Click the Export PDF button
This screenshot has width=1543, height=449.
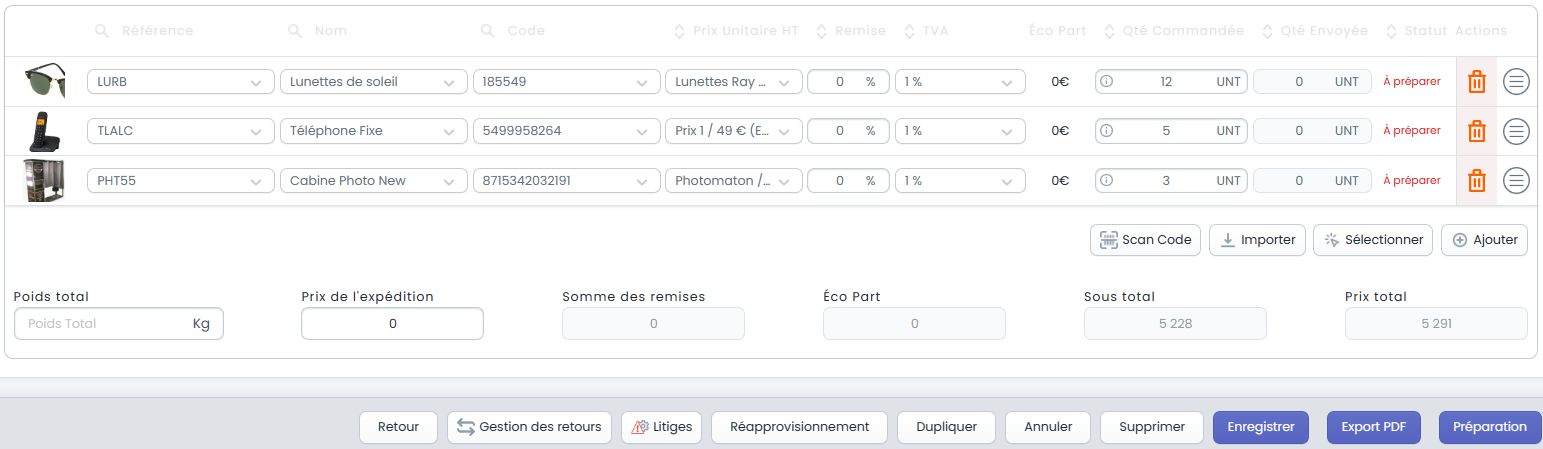coord(1373,427)
